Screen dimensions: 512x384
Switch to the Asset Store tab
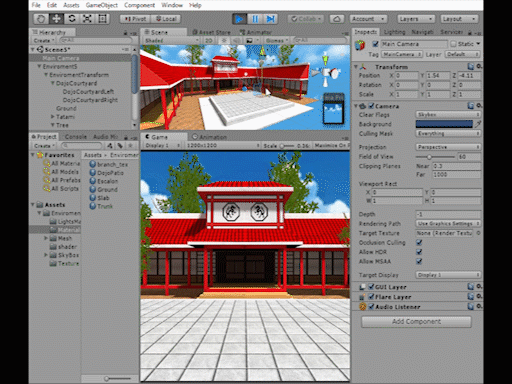(x=211, y=32)
